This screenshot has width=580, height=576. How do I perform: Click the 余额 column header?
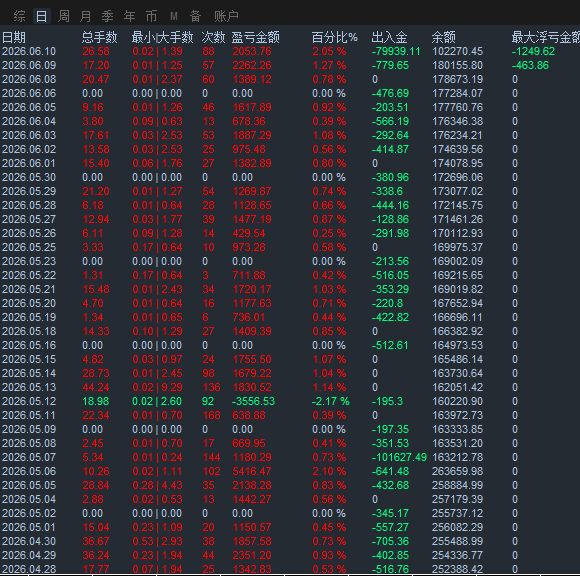point(444,37)
